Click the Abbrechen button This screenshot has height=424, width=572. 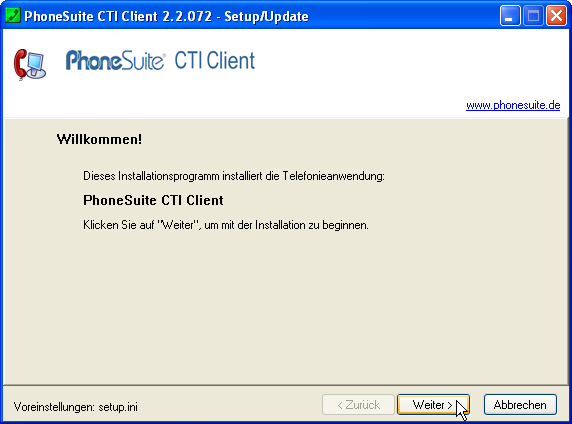[520, 404]
